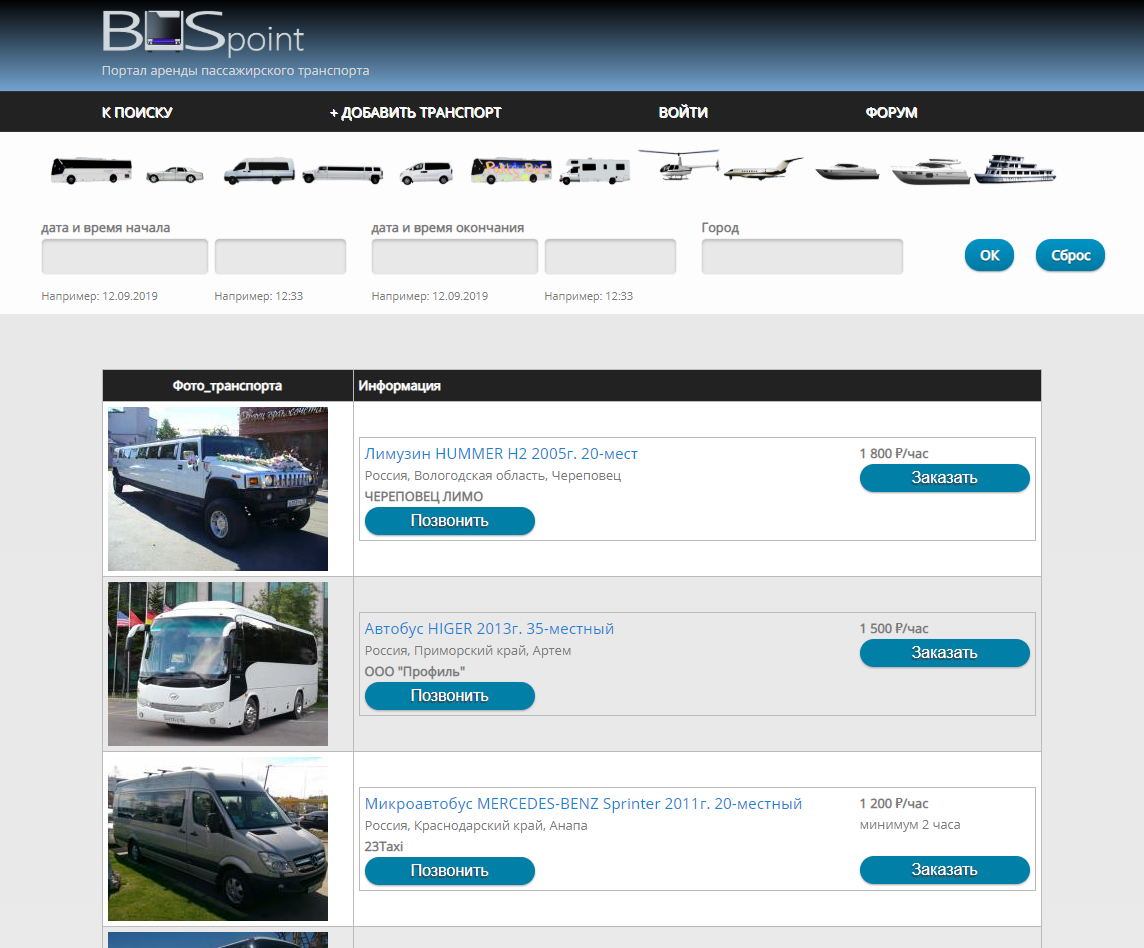Click the start time input field
1144x948 pixels.
click(x=280, y=256)
